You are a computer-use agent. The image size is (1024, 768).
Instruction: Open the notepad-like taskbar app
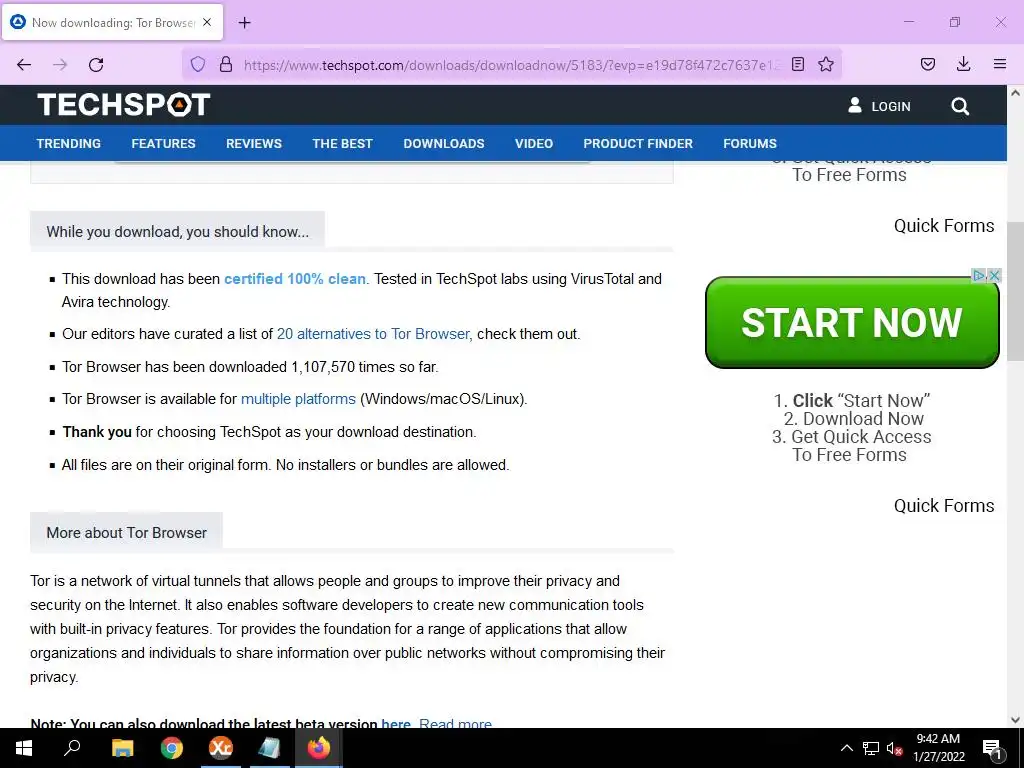tap(269, 748)
